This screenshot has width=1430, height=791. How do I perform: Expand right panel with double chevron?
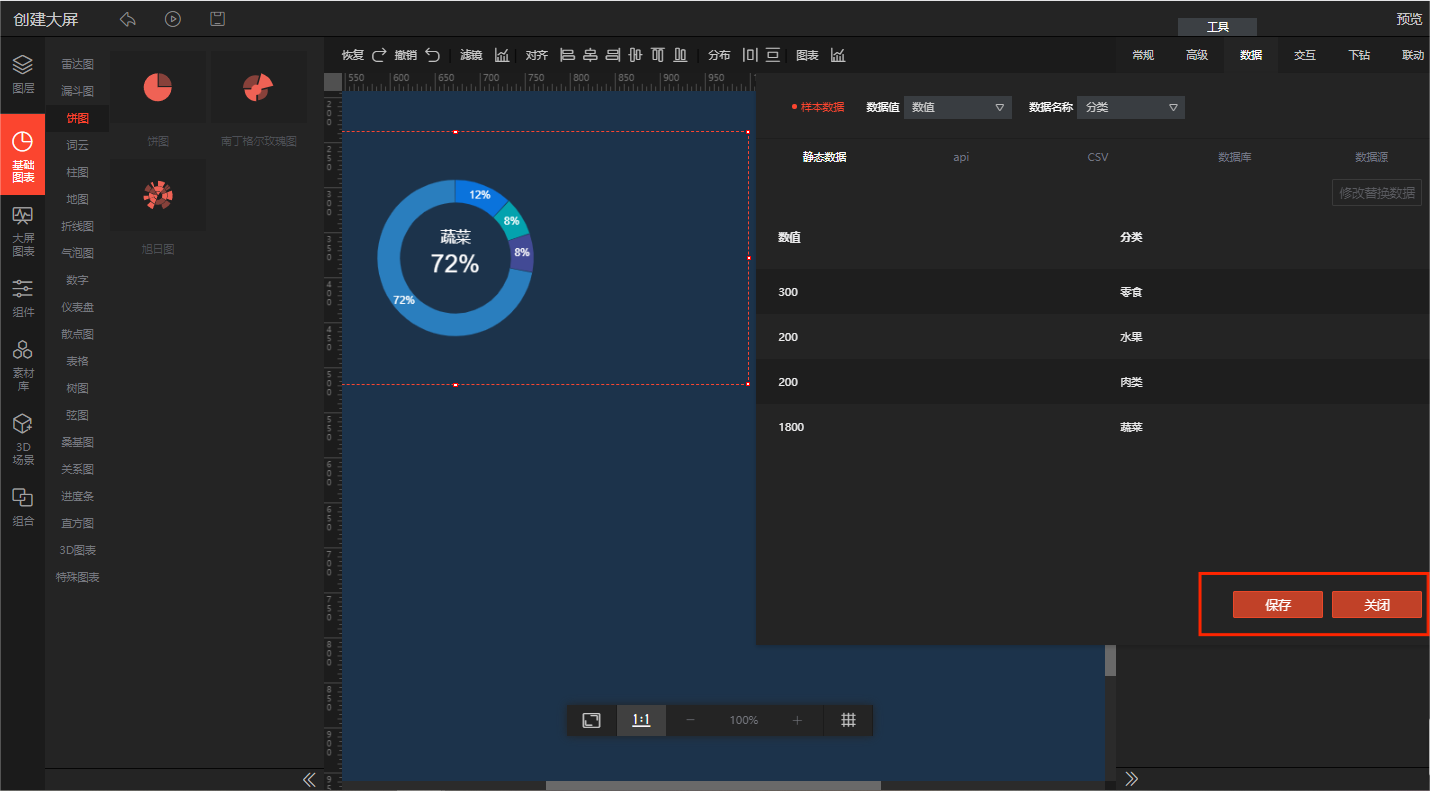pyautogui.click(x=1132, y=778)
